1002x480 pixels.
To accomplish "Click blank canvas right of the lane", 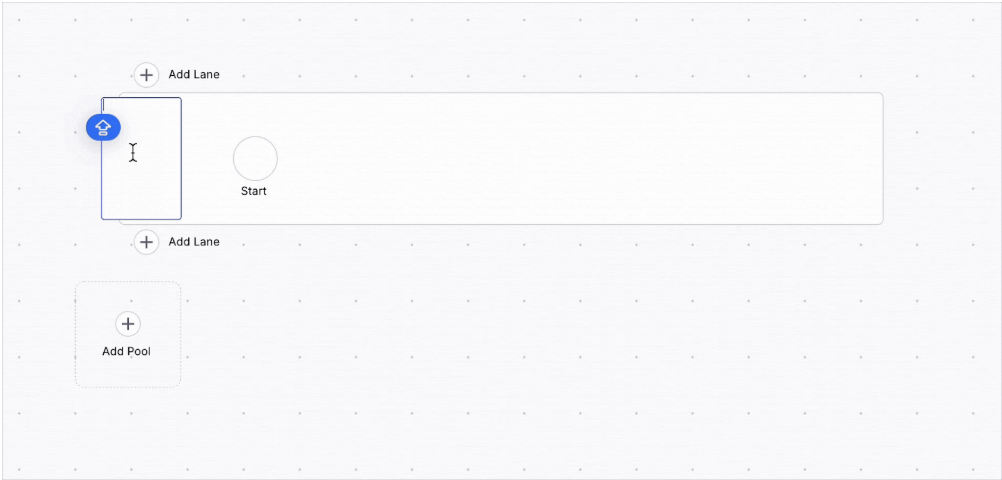I will (x=939, y=159).
